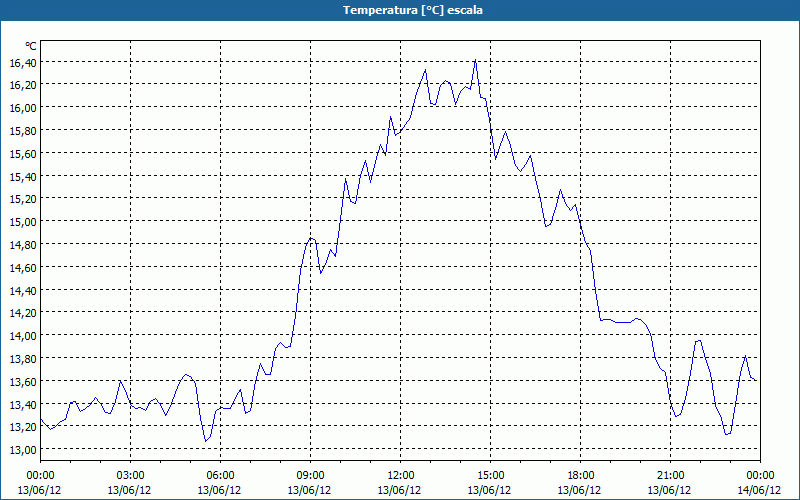Click the 12:00 time label
The image size is (800, 500).
(401, 476)
